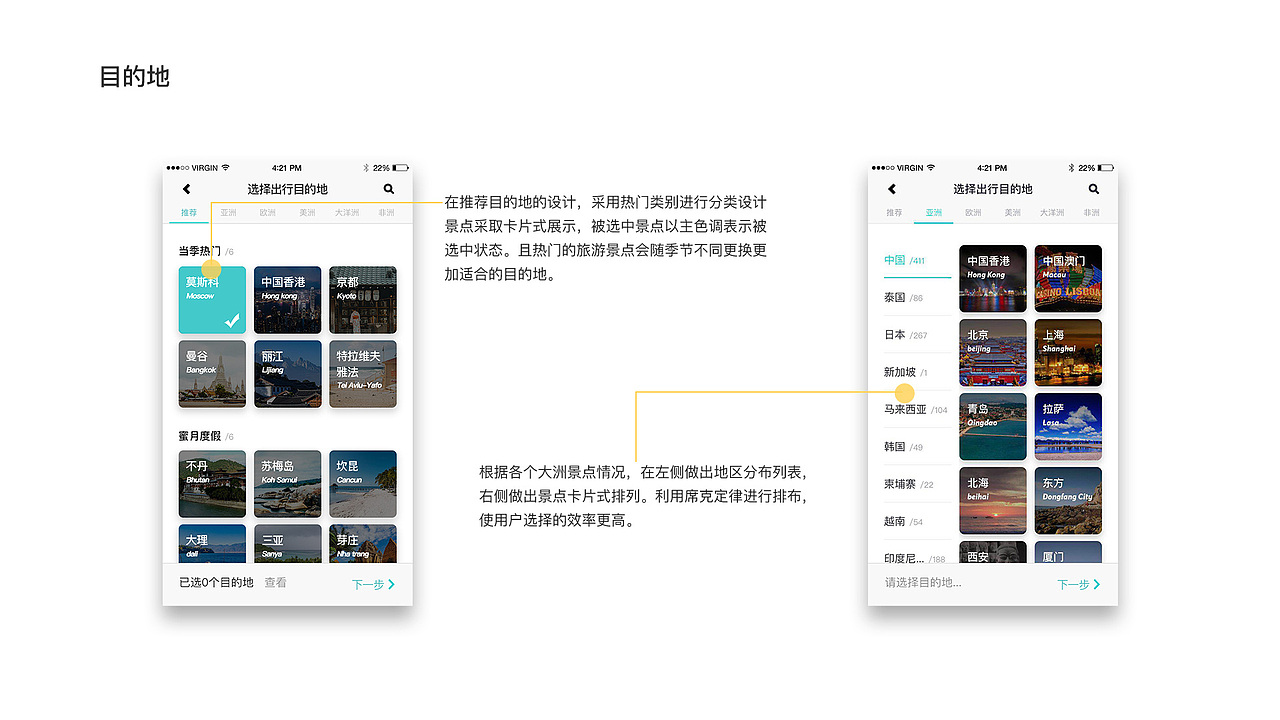Click the 查看 view link
The image size is (1280, 720).
275,583
